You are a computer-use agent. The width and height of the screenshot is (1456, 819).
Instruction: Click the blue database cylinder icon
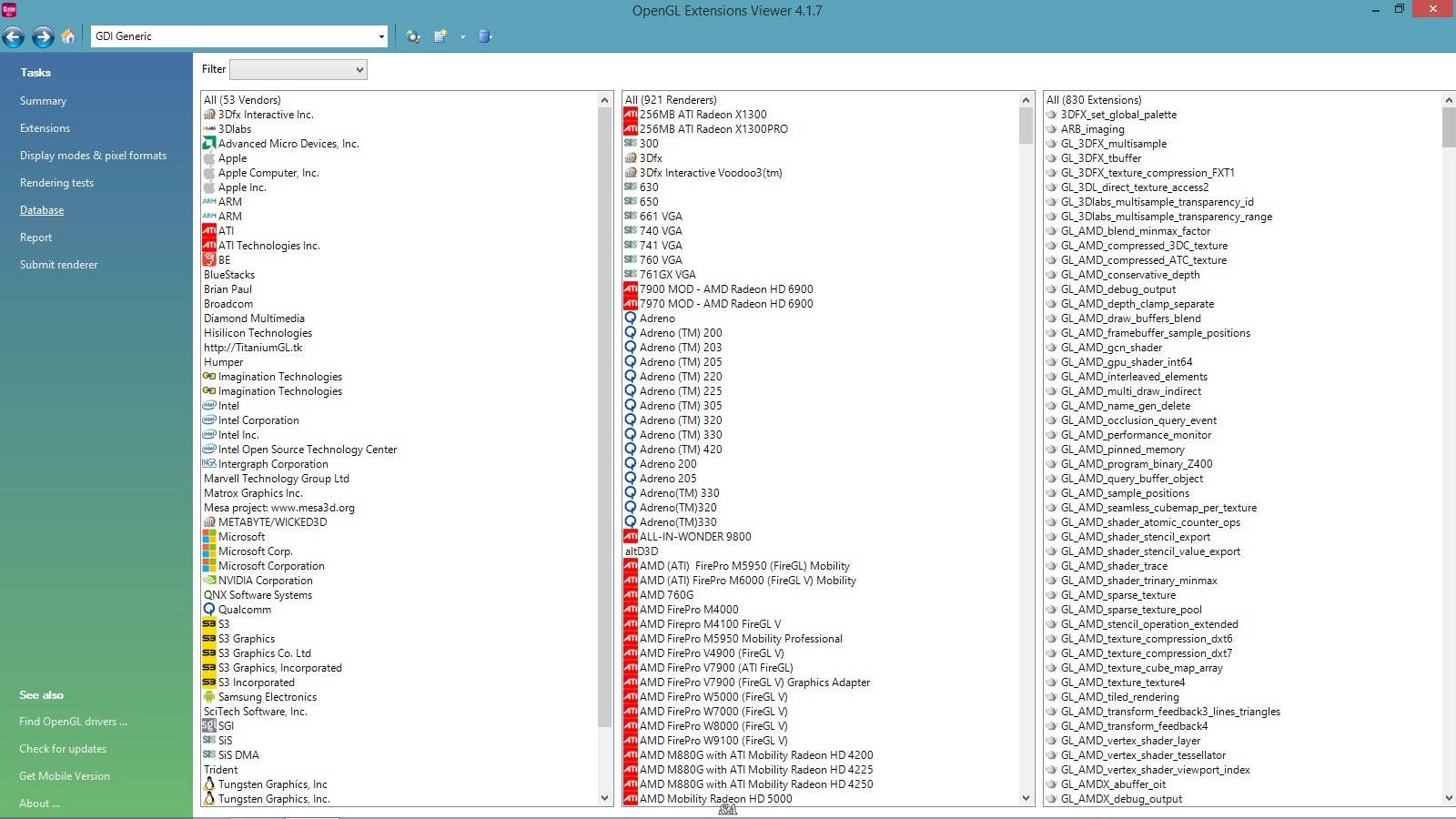pyautogui.click(x=484, y=36)
